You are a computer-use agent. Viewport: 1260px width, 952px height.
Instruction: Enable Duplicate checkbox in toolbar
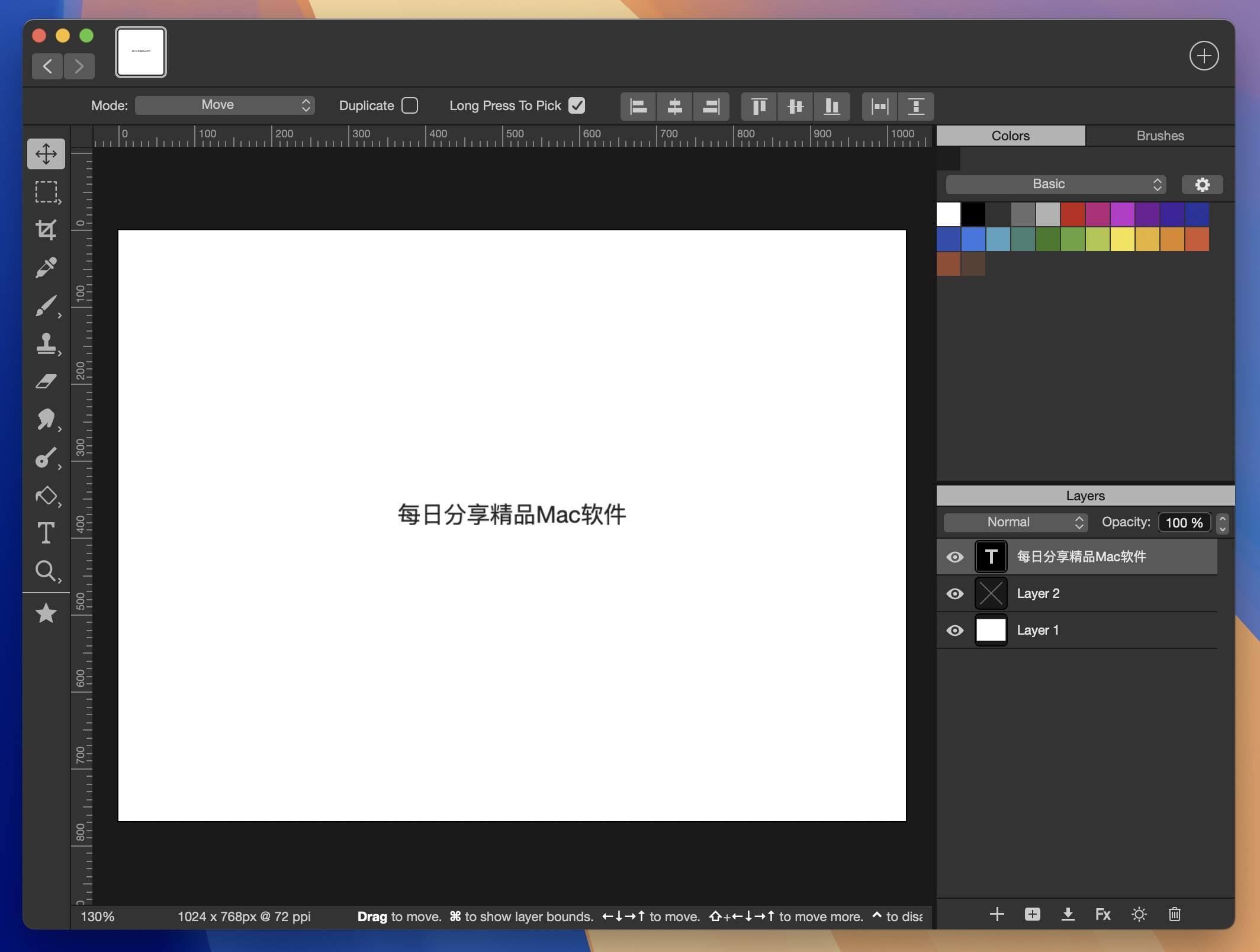411,105
